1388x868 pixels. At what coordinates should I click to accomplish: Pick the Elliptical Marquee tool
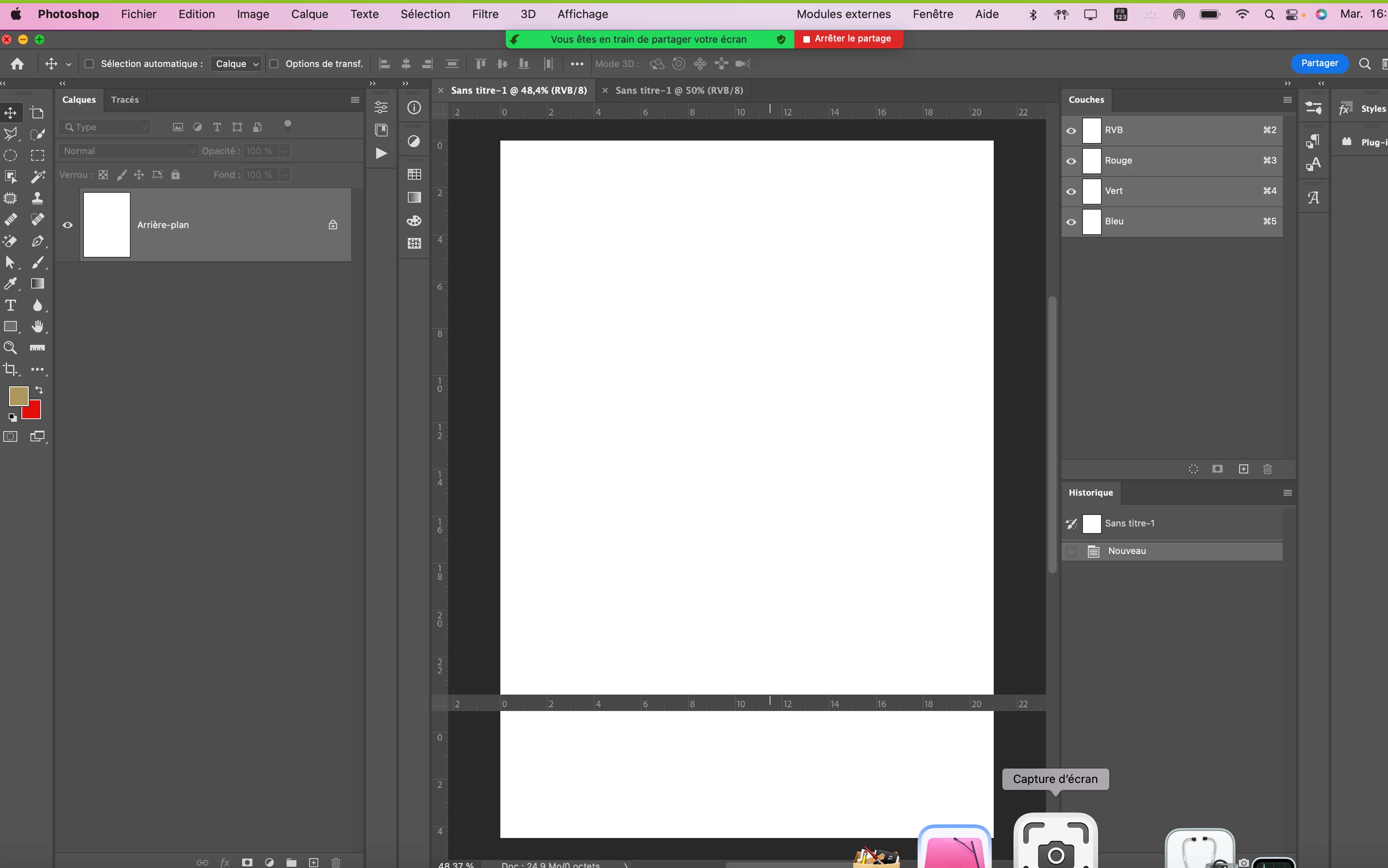pyautogui.click(x=10, y=156)
